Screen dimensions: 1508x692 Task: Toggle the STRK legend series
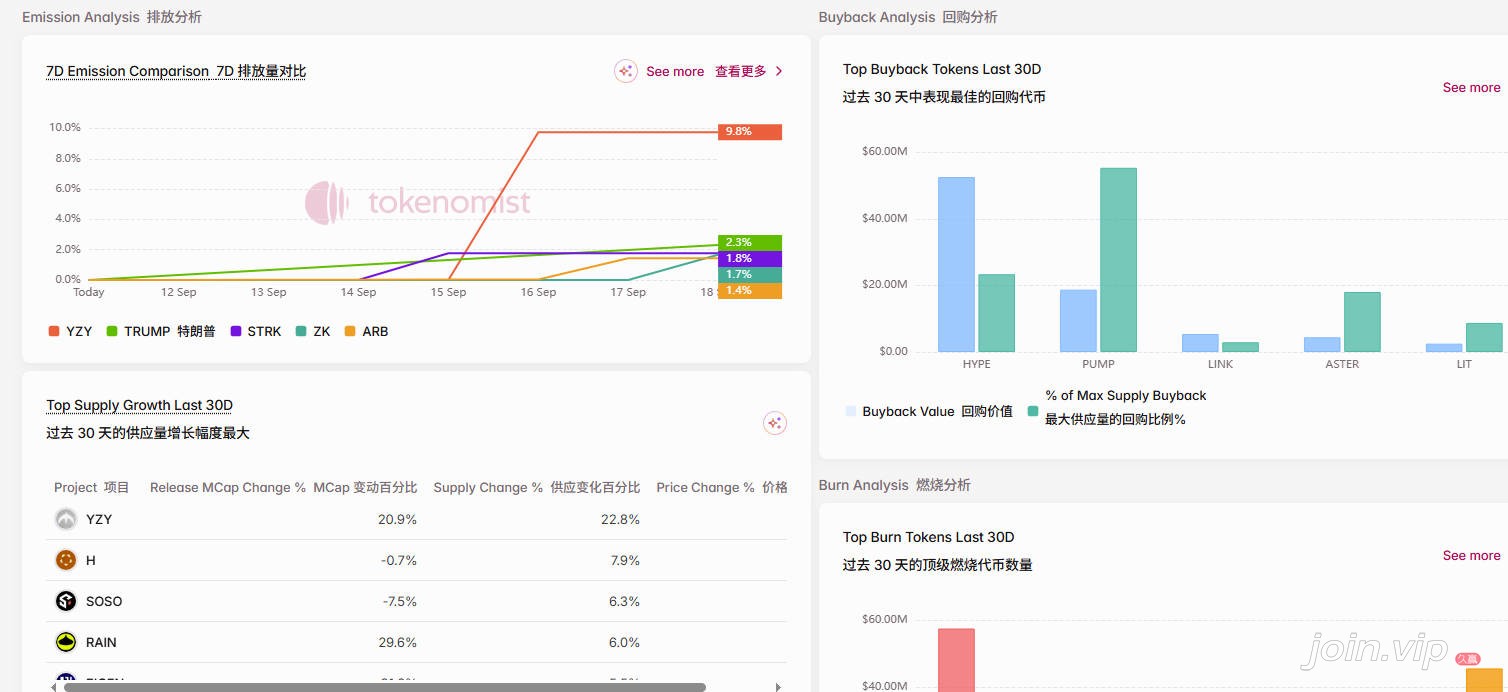click(256, 331)
